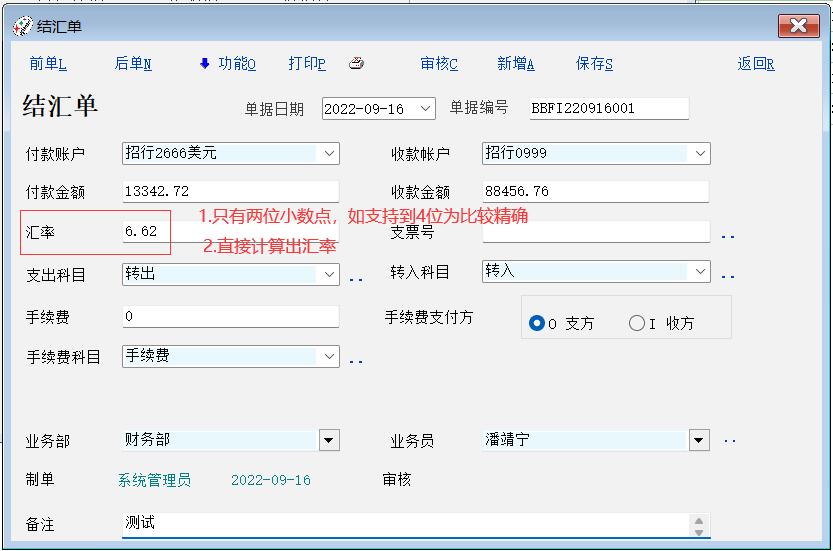Go to next document with 后单
833x551 pixels.
click(132, 64)
